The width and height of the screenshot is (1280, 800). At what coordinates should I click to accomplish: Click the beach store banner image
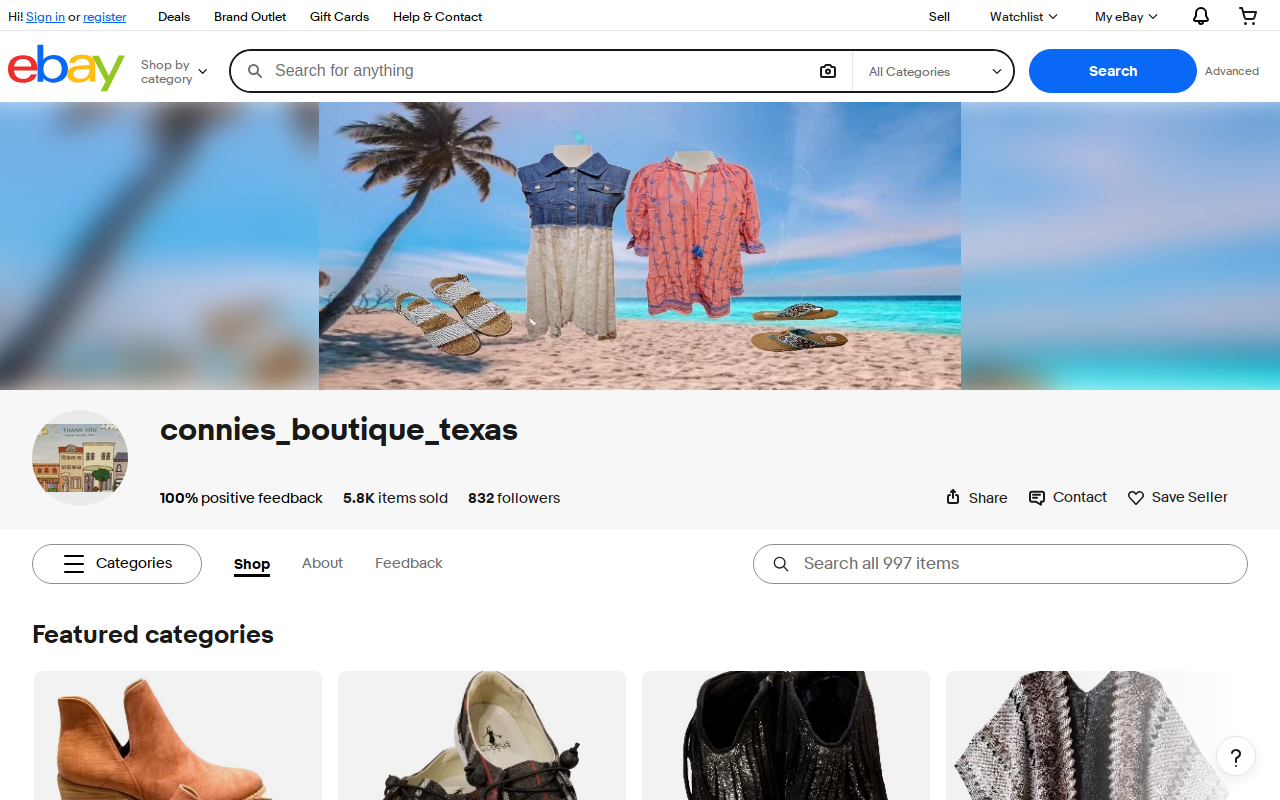pyautogui.click(x=640, y=246)
